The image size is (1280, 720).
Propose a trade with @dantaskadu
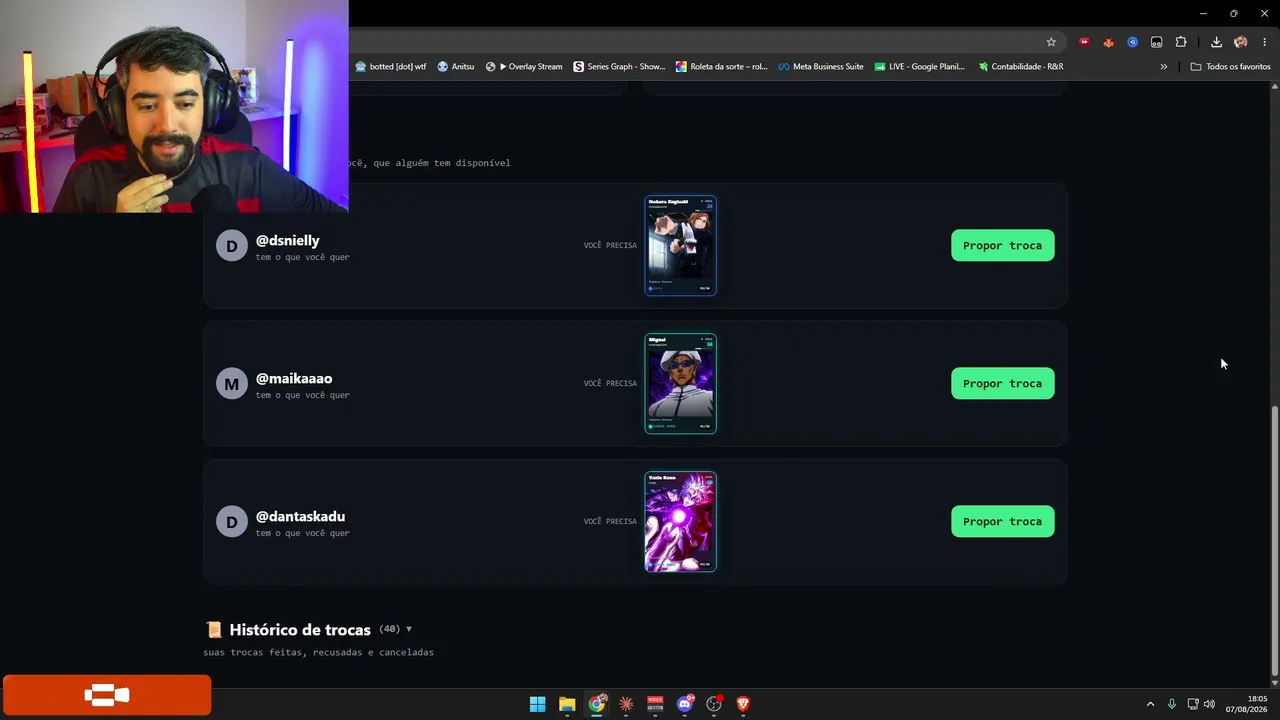1002,521
